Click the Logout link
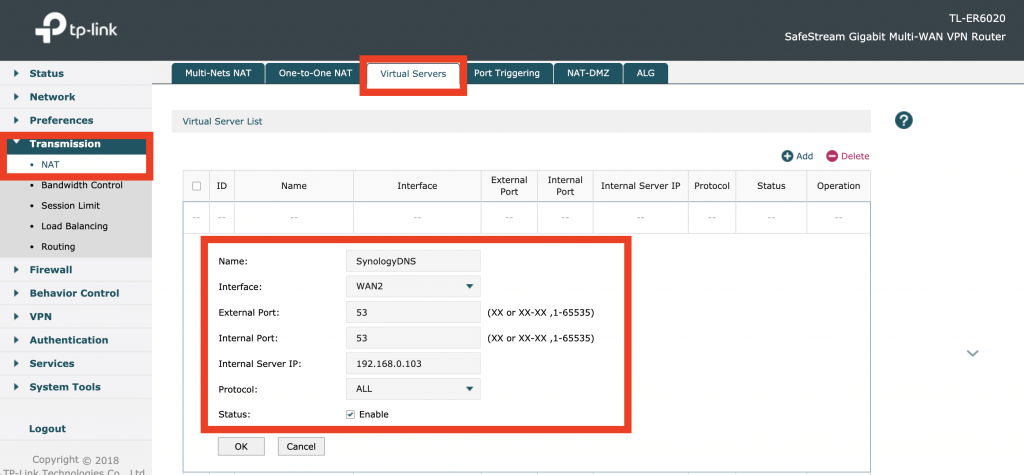This screenshot has width=1024, height=475. [47, 428]
